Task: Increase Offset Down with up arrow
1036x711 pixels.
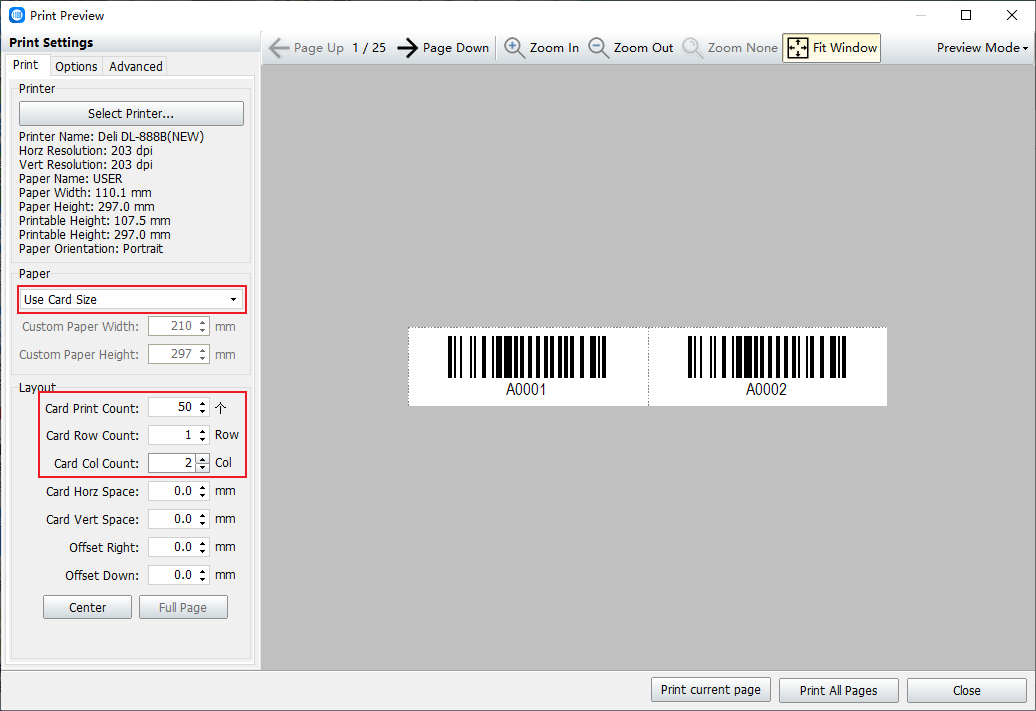Action: click(203, 571)
